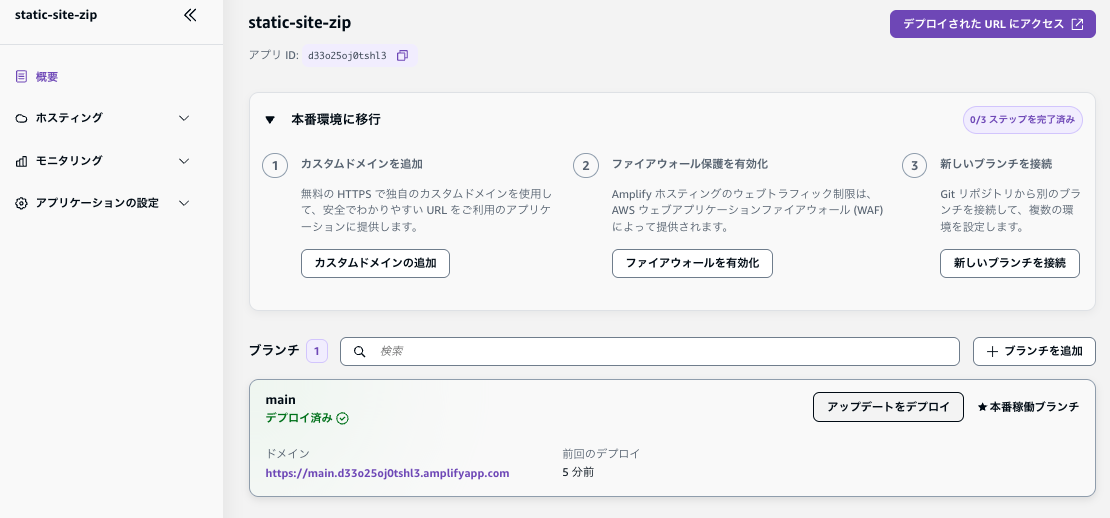
Task: Click ファイアウォールを有効化 button
Action: click(x=692, y=263)
